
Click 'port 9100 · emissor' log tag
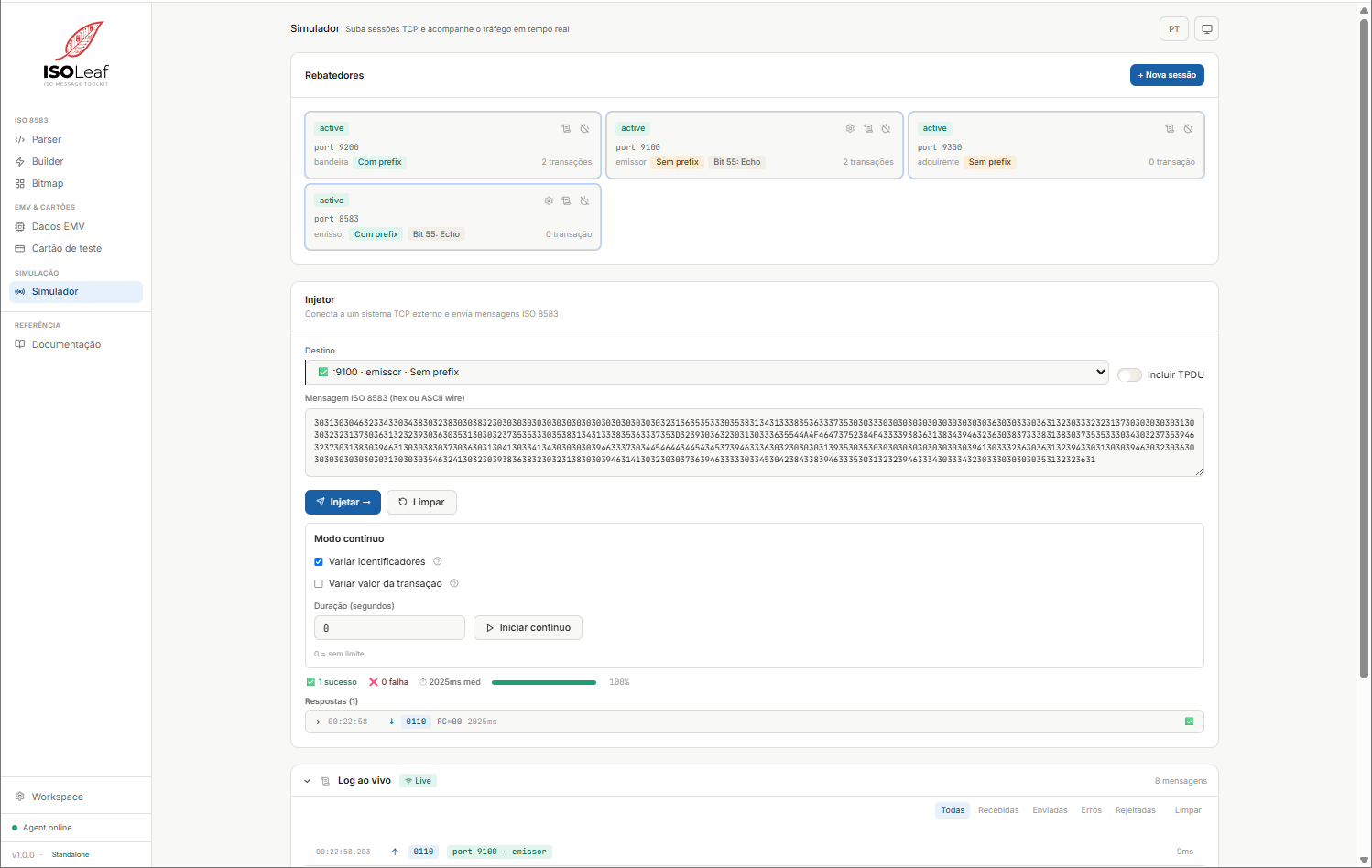499,852
